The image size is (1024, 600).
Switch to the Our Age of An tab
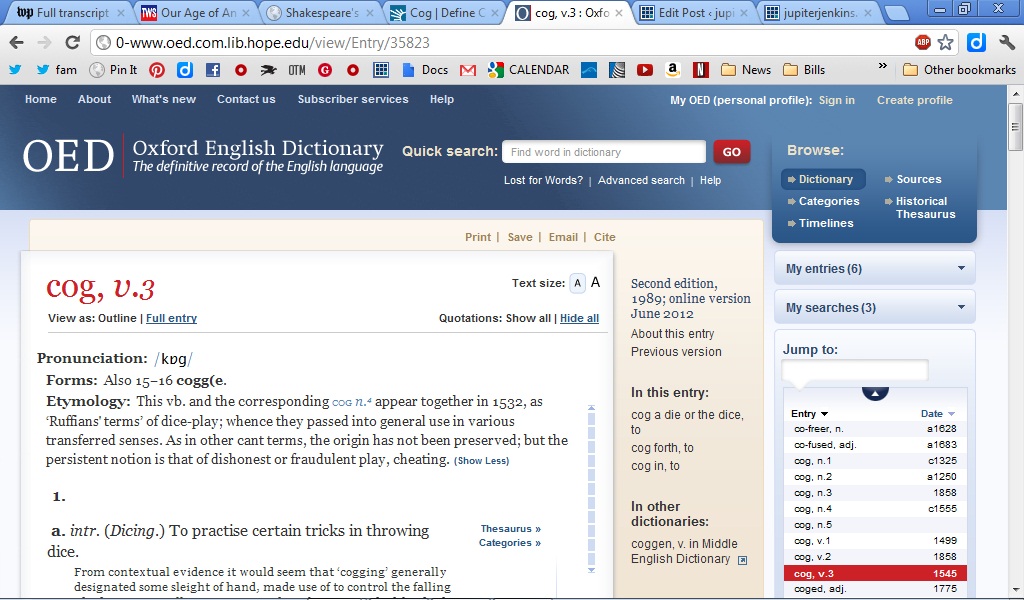(195, 13)
